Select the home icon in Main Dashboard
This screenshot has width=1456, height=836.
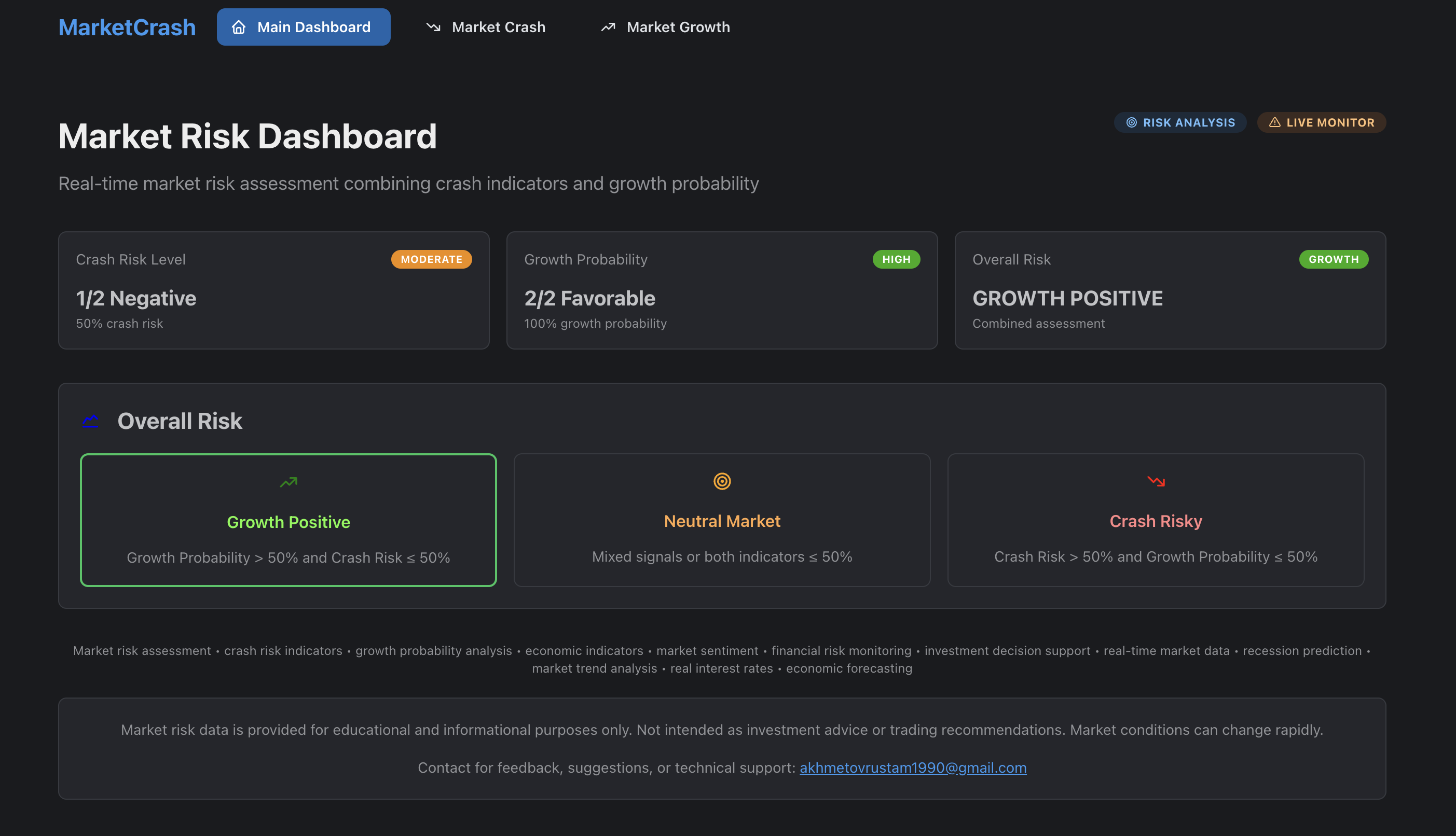pos(238,26)
